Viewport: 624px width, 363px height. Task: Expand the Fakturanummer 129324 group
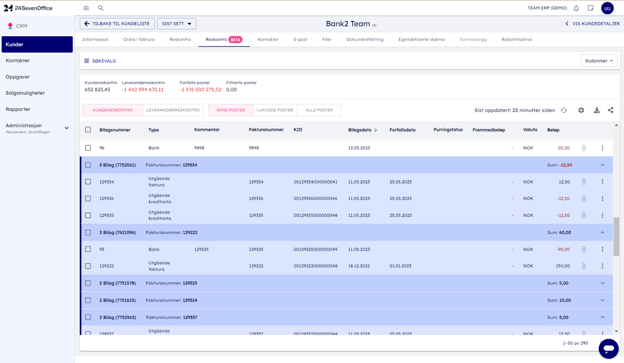click(x=602, y=300)
